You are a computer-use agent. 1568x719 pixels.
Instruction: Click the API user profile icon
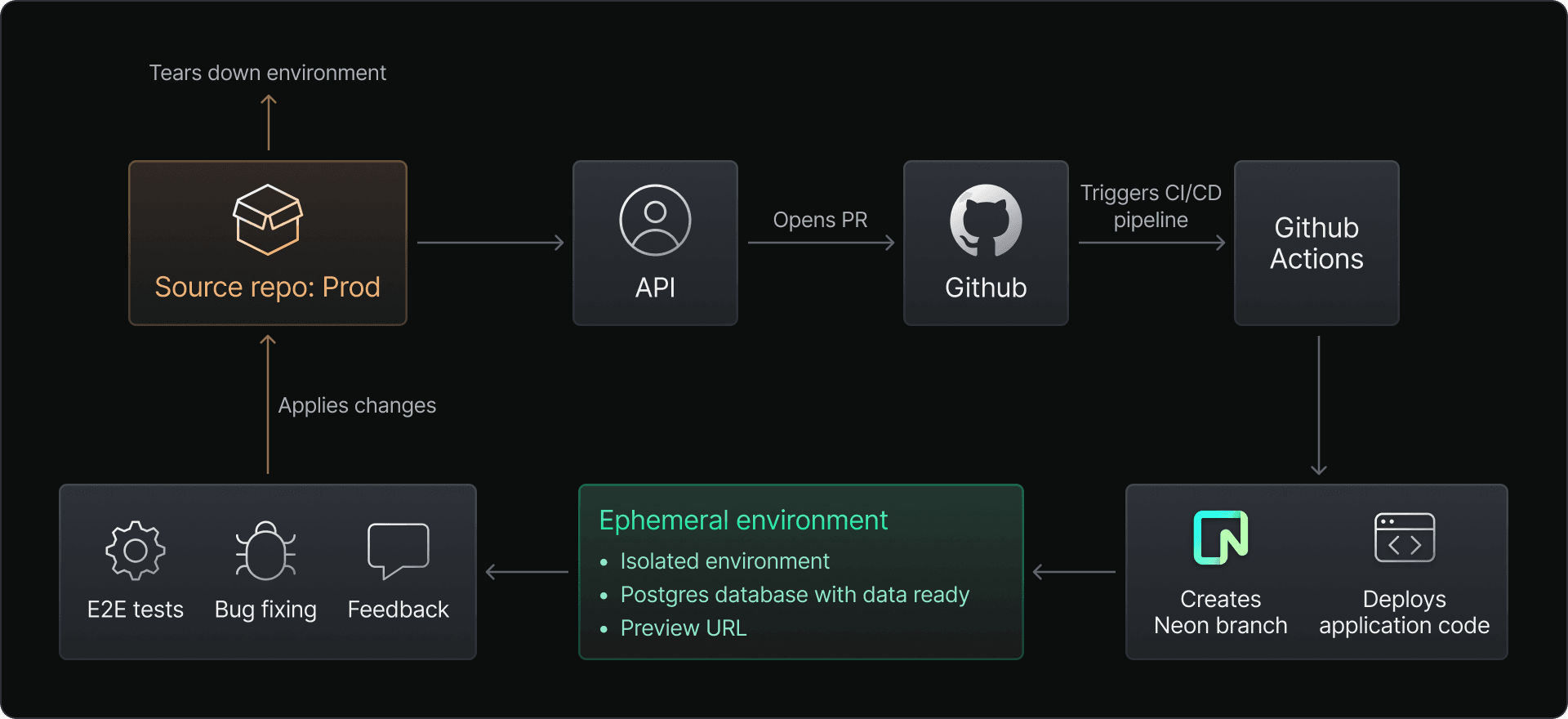click(655, 220)
